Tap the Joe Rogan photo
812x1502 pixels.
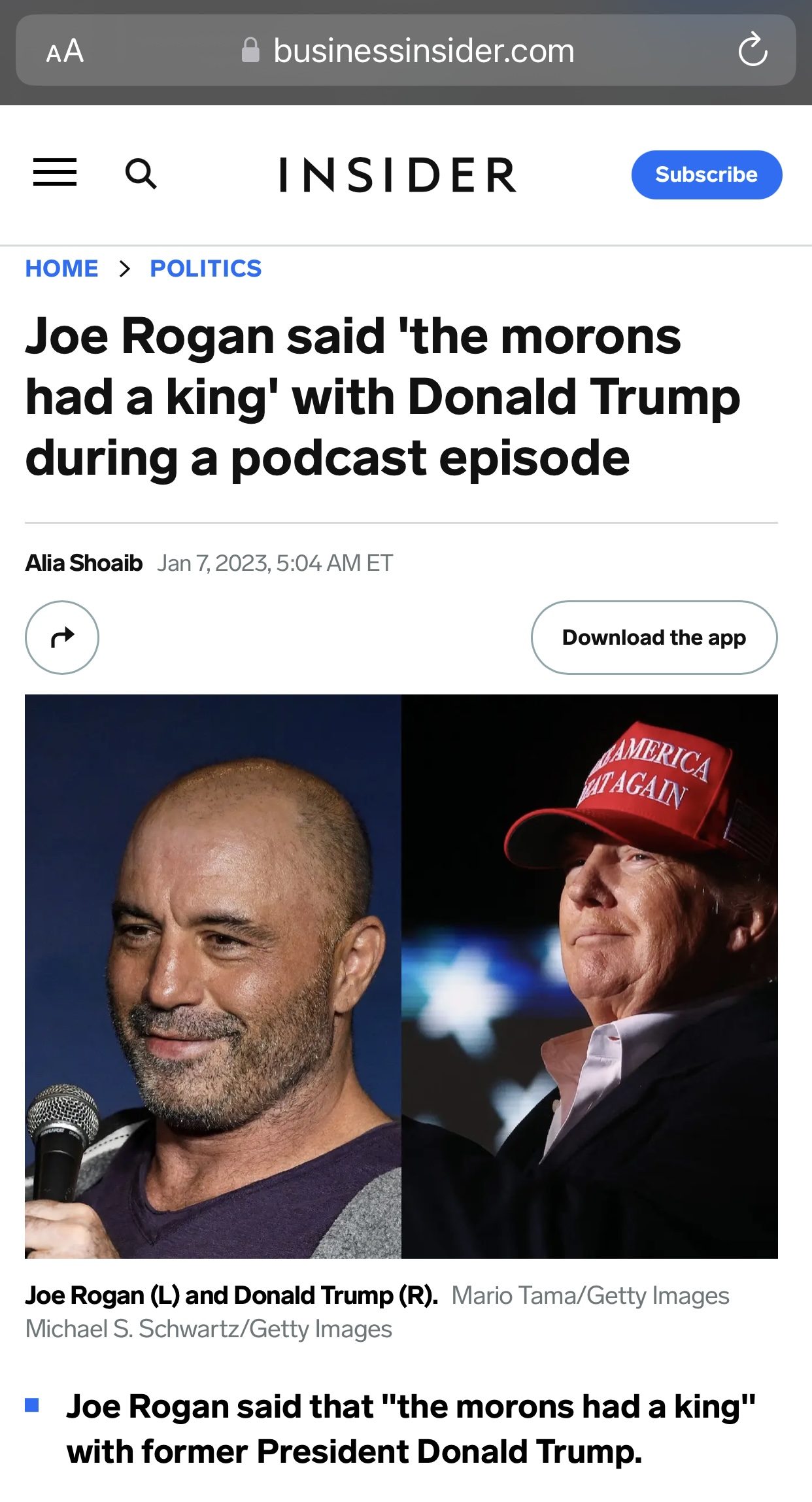(x=213, y=976)
